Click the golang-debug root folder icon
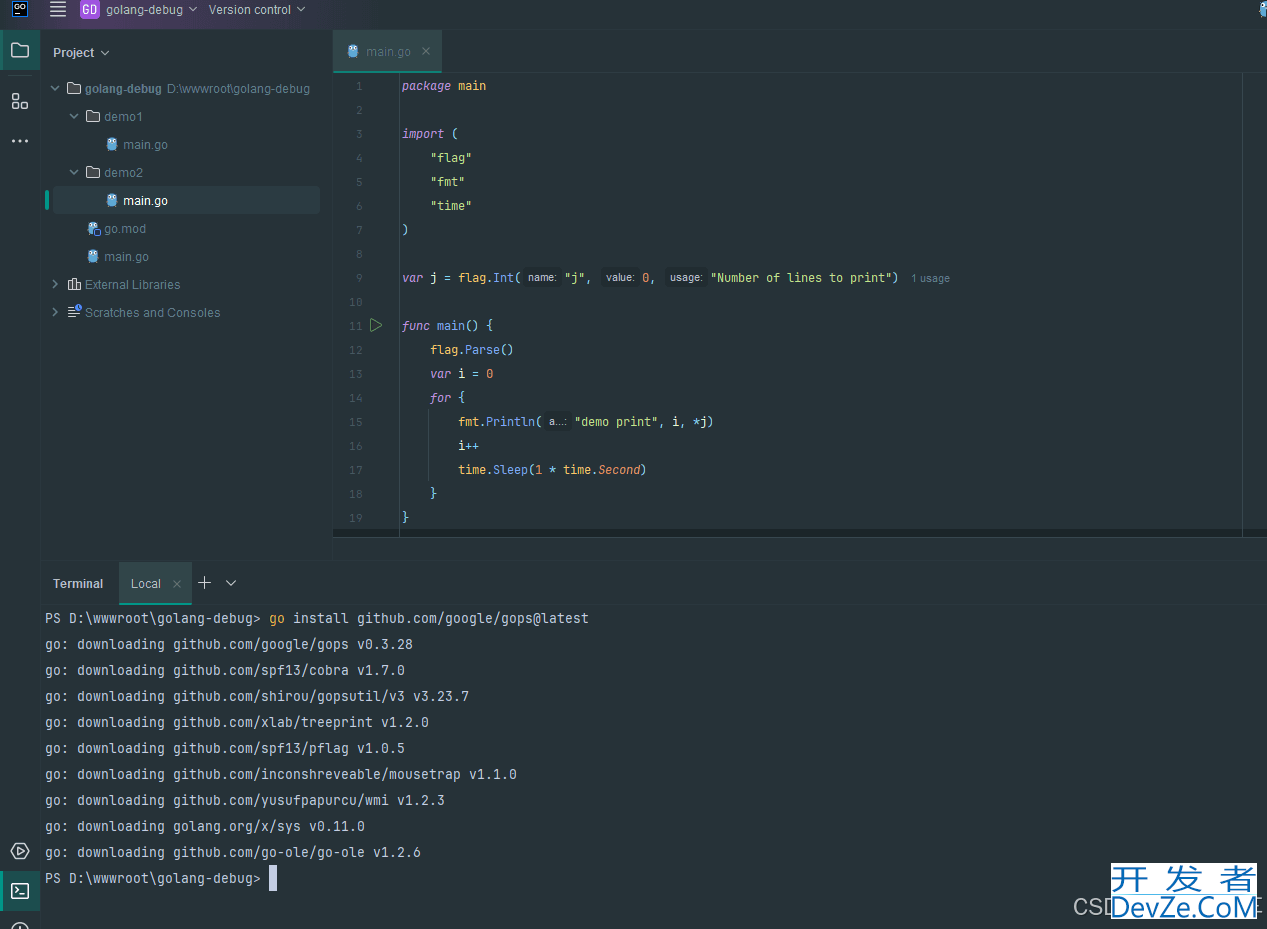Screen dimensions: 1267x929 pos(74,88)
